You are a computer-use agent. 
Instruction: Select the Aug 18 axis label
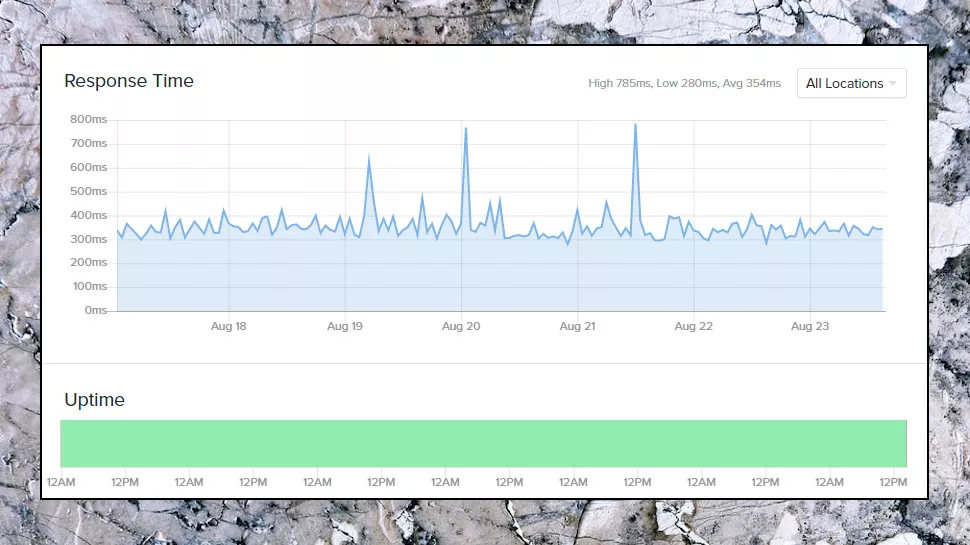pos(228,326)
